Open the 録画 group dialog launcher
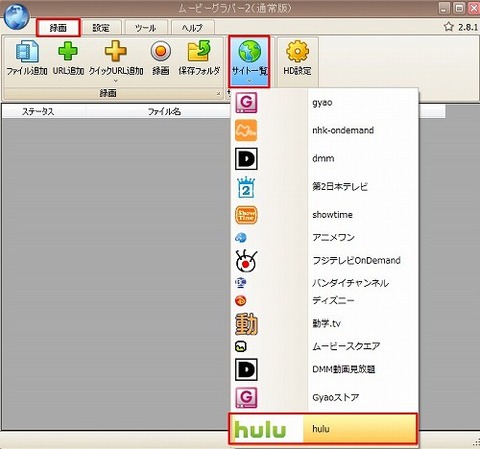Screen dimensions: 480x449 (219, 94)
